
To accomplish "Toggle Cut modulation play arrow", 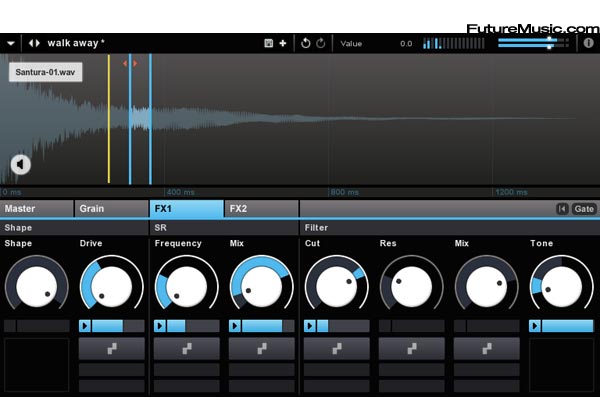I will point(310,326).
